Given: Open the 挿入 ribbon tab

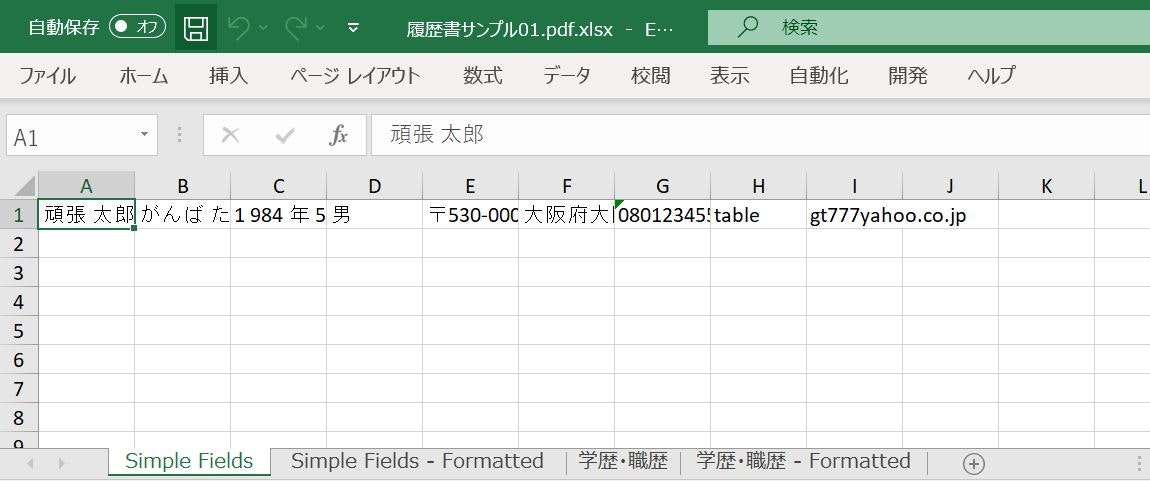Looking at the screenshot, I should [228, 76].
